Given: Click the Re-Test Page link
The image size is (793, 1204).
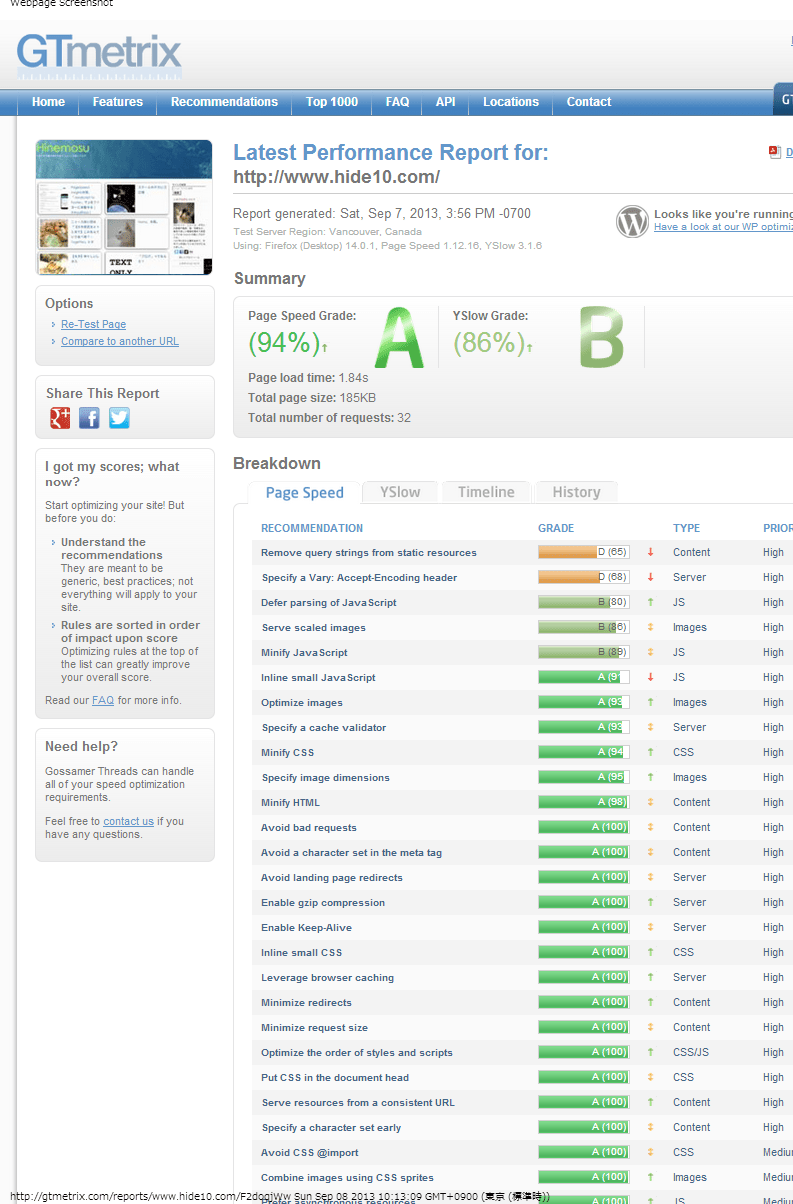Looking at the screenshot, I should click(93, 324).
